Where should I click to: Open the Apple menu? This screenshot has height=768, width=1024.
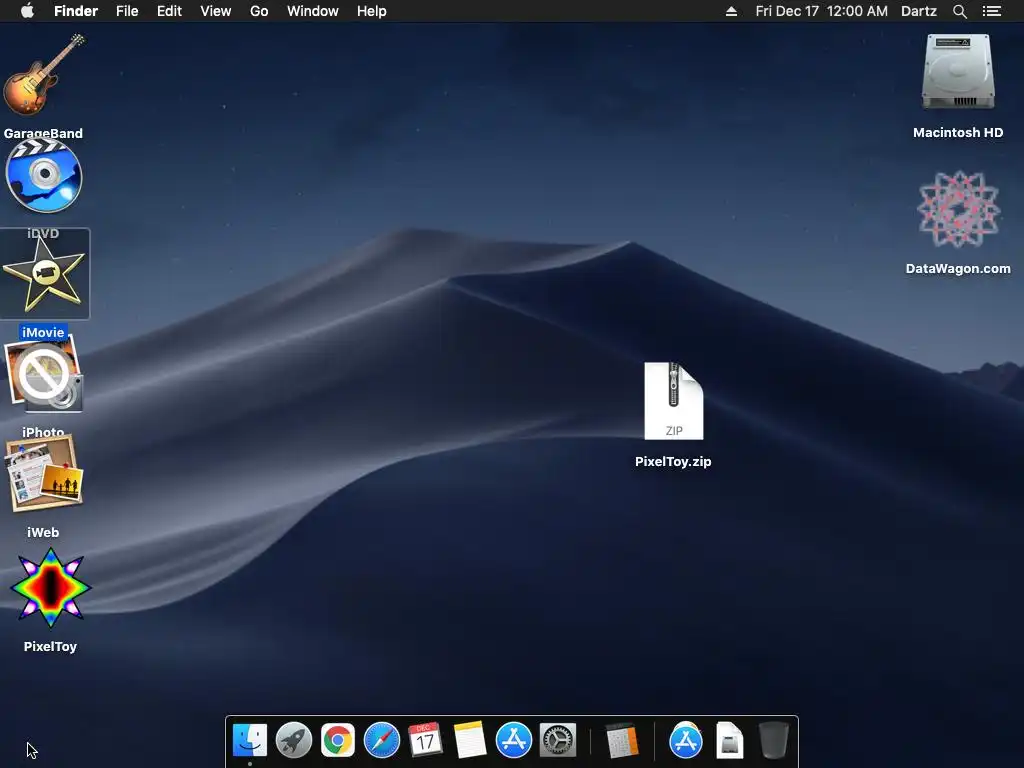point(27,11)
